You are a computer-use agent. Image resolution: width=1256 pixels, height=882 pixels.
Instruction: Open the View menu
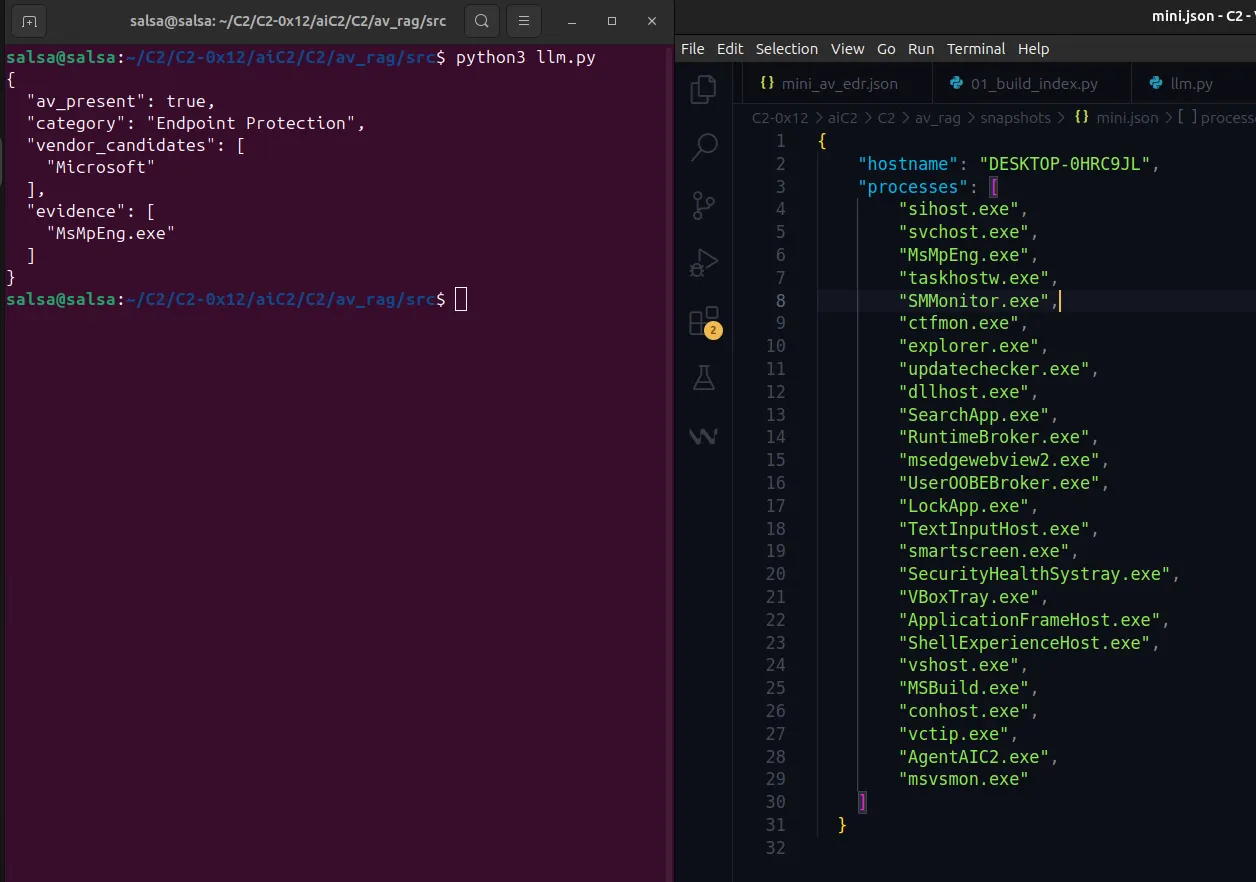click(847, 48)
